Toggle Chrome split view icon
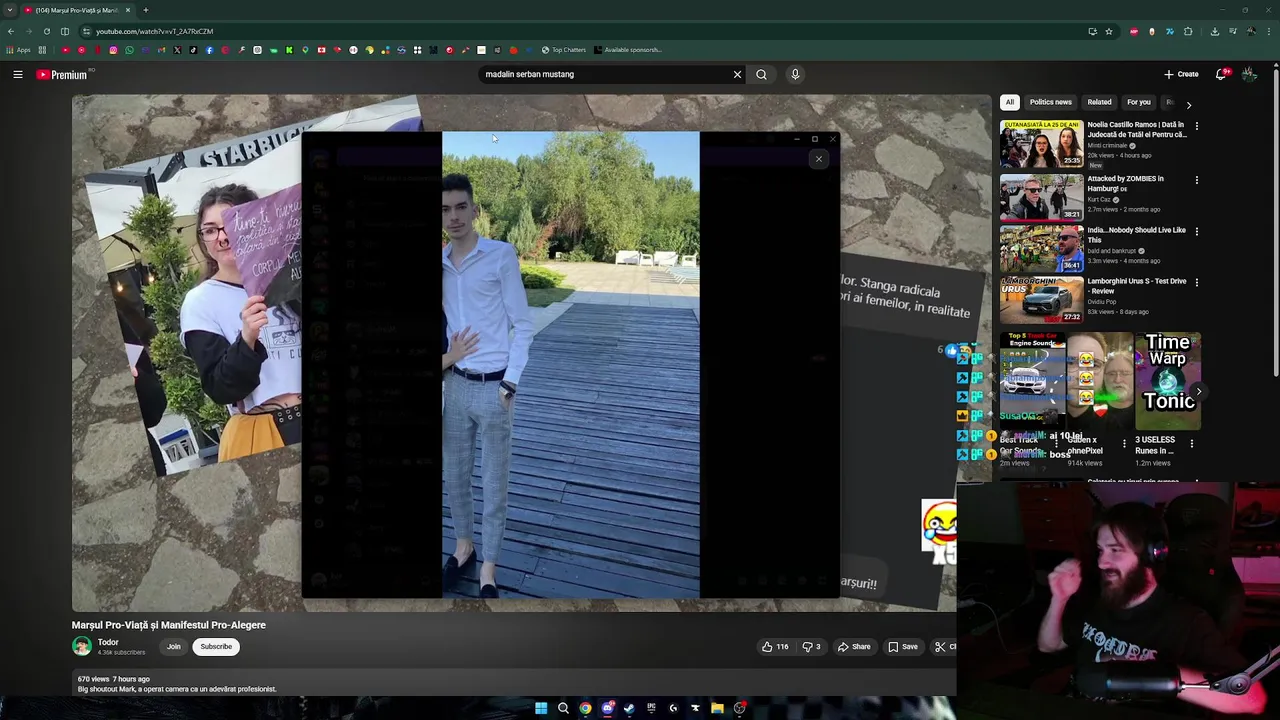1280x720 pixels. pyautogui.click(x=65, y=31)
